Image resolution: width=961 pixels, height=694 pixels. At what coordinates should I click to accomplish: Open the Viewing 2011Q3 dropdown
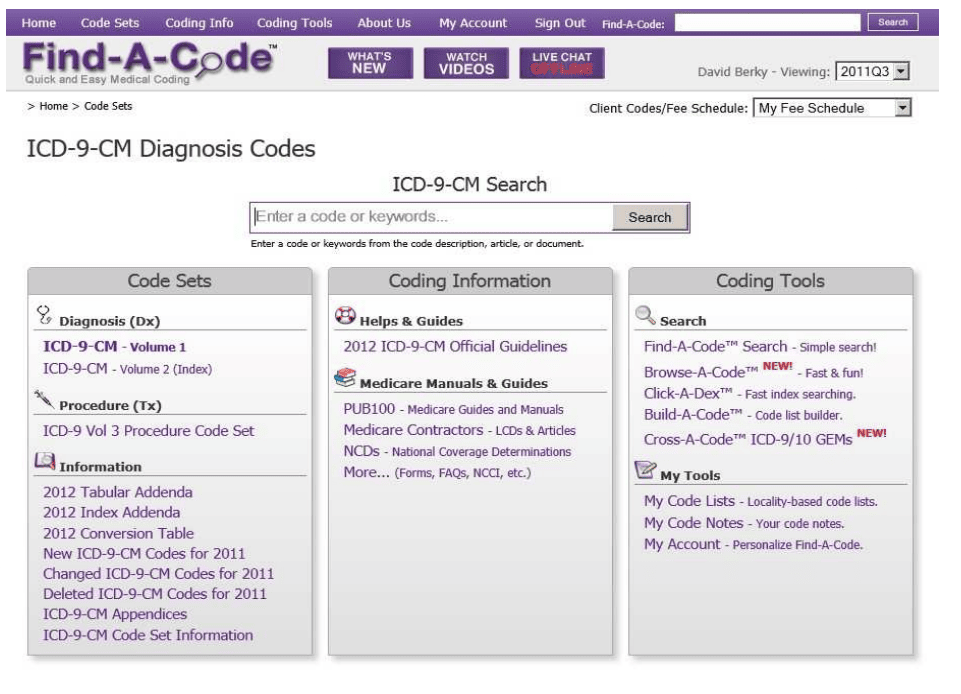[872, 71]
